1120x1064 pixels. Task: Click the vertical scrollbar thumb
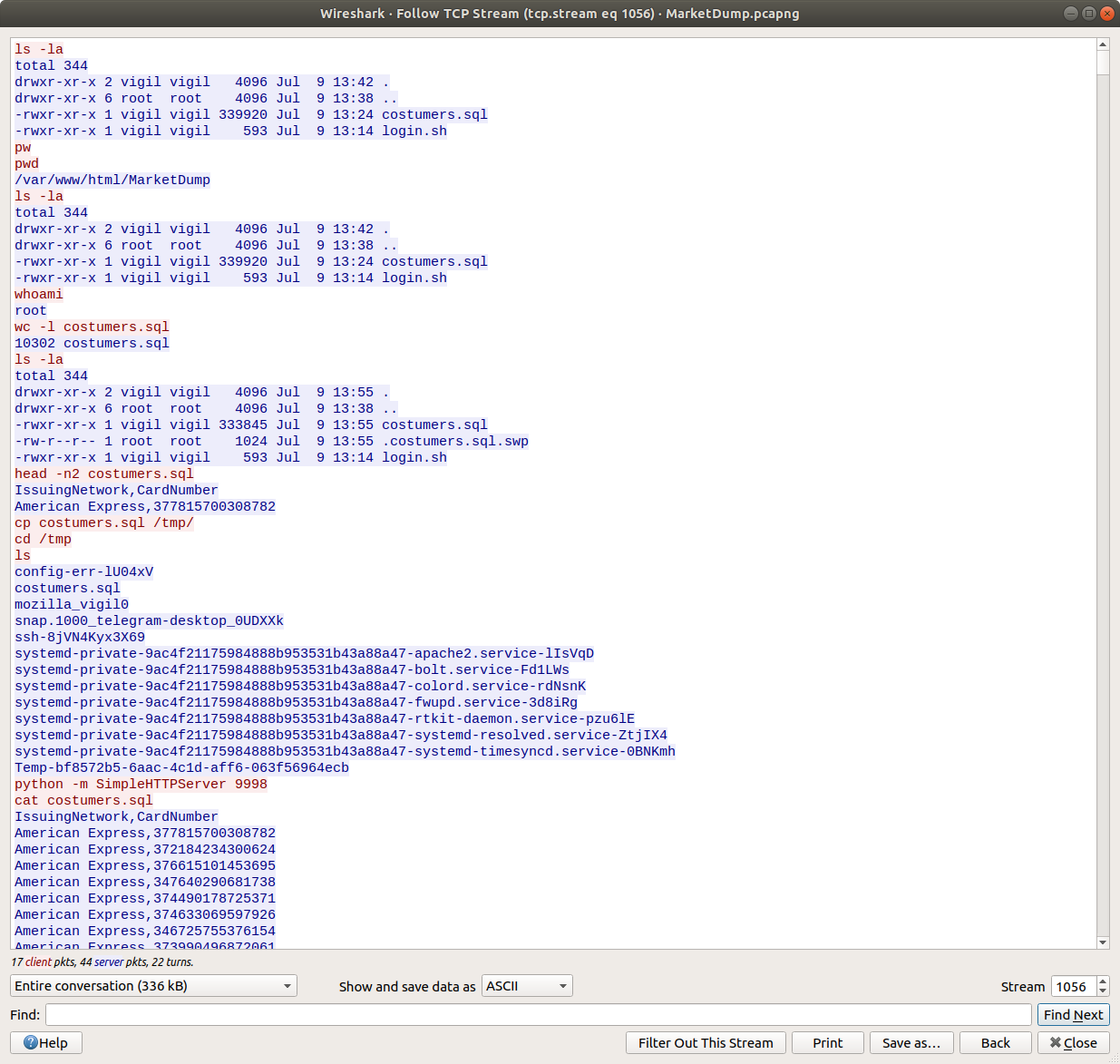[x=1103, y=63]
